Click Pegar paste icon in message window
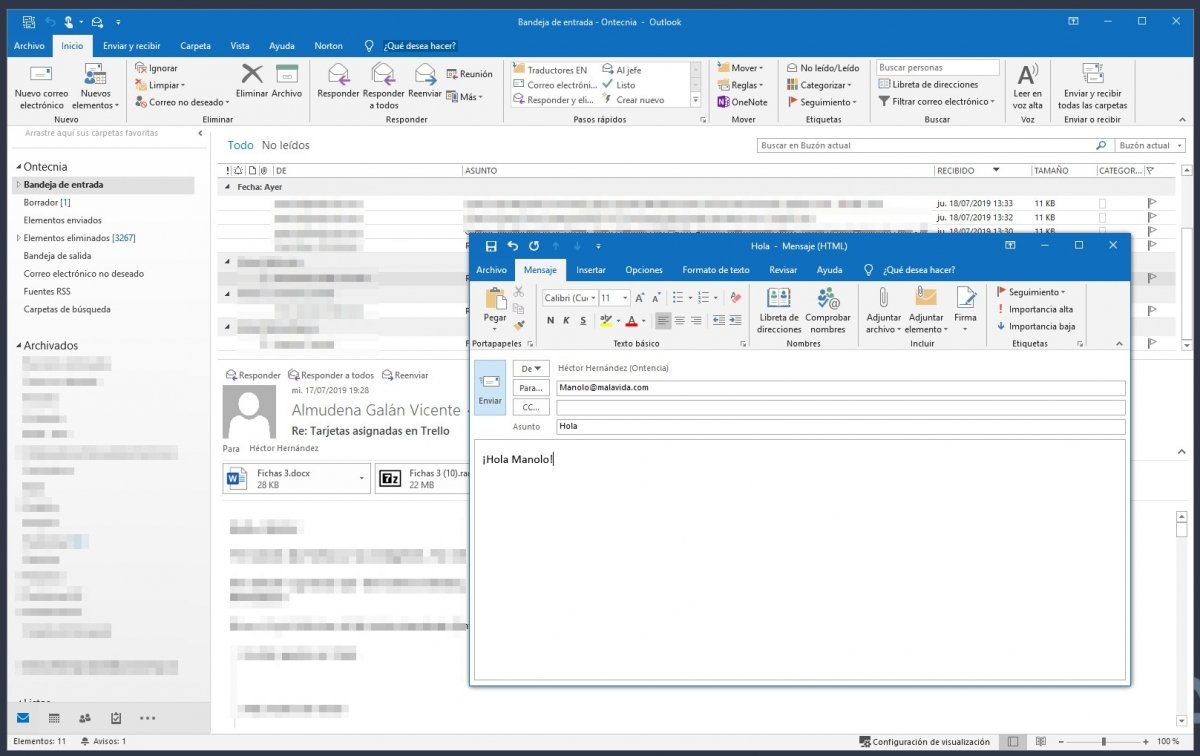Viewport: 1200px width, 756px height. click(495, 300)
